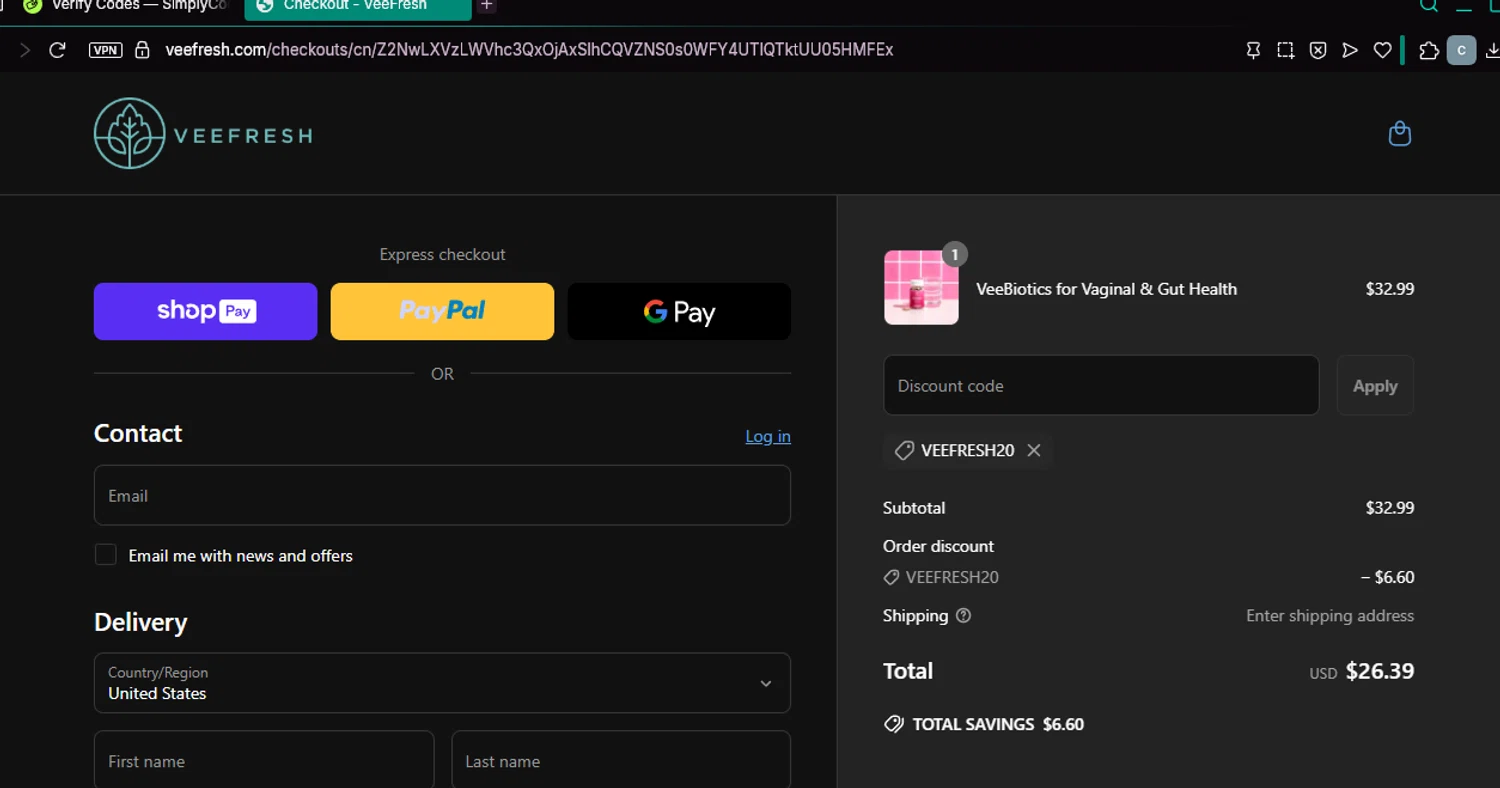
Task: Click the browser address bar URL
Action: pyautogui.click(x=529, y=50)
